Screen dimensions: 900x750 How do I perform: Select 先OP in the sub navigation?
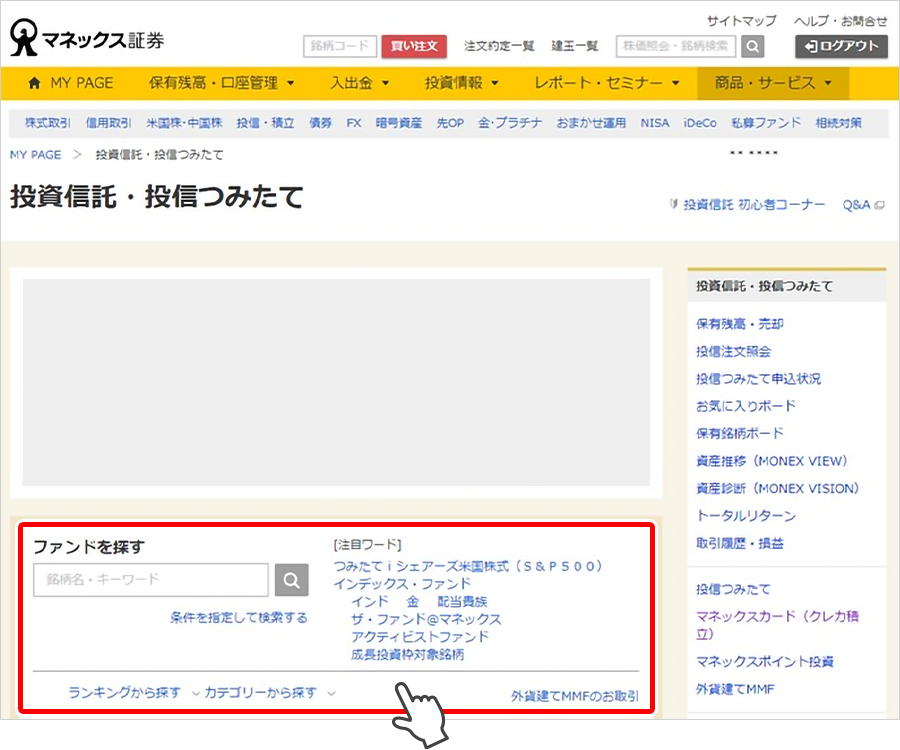point(450,123)
